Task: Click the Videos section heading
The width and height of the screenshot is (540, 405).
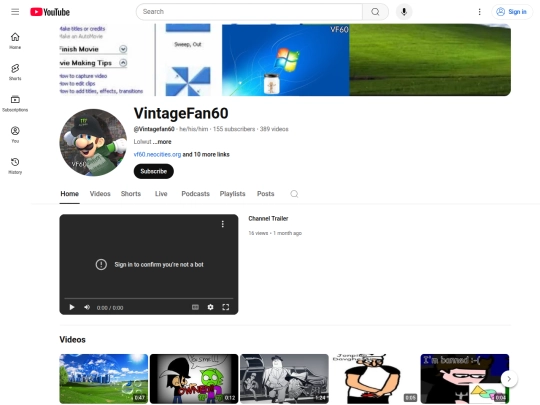Action: coord(73,340)
